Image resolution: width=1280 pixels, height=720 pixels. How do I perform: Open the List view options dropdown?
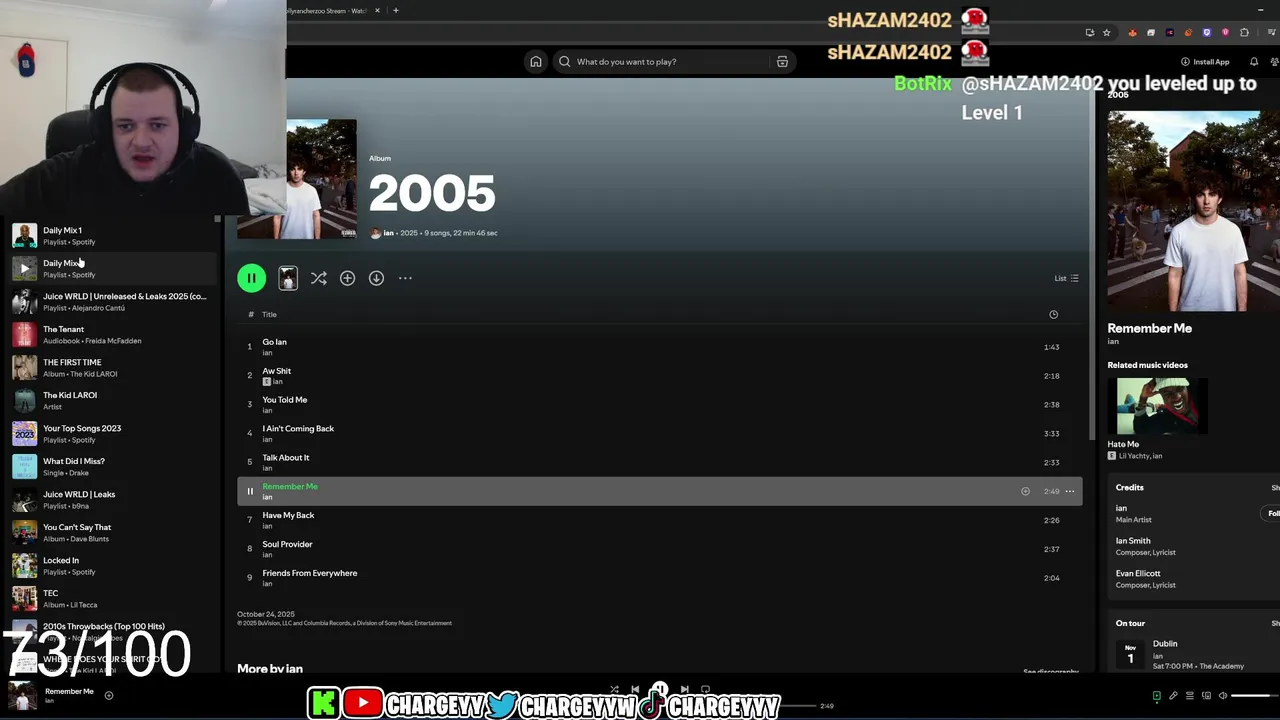pyautogui.click(x=1066, y=278)
